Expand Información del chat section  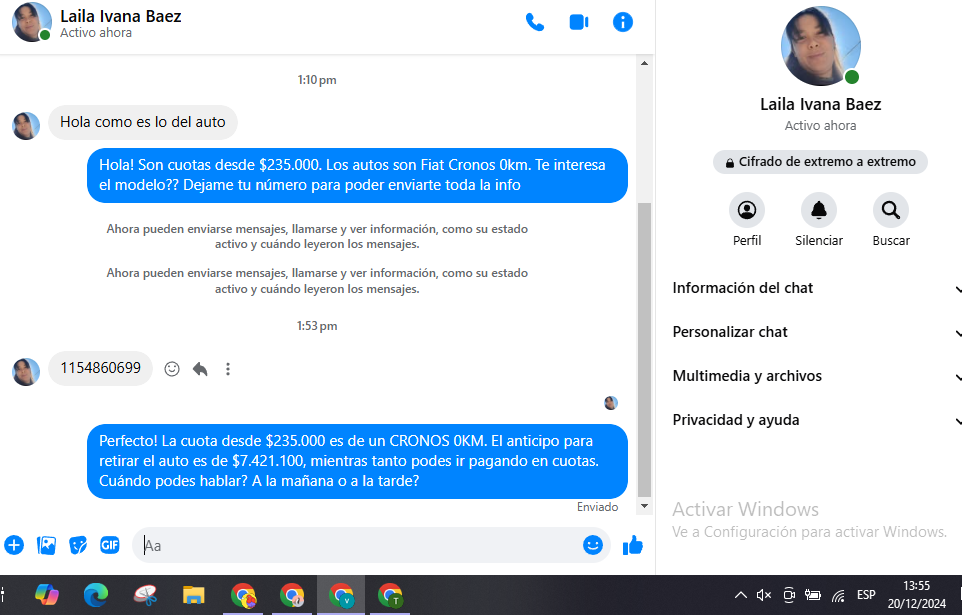point(817,288)
